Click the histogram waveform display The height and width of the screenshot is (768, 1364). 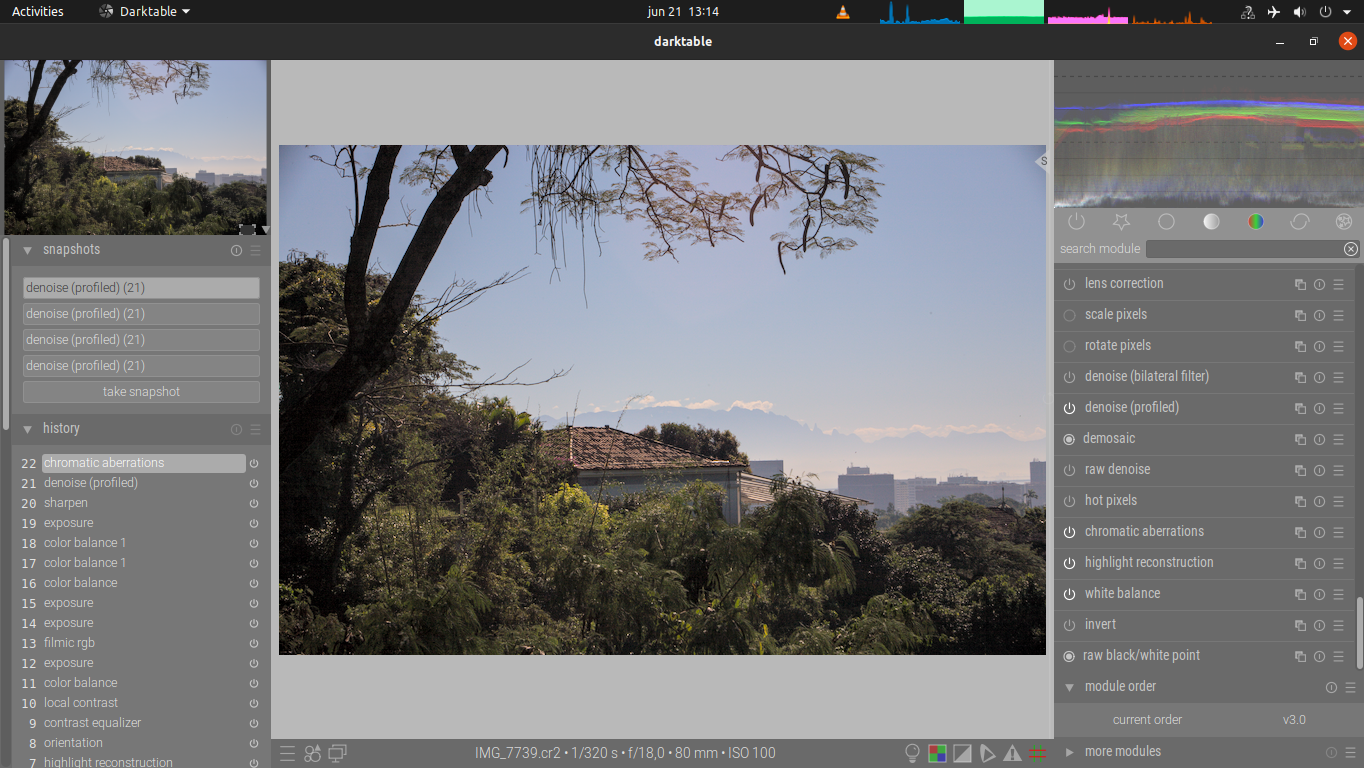(1209, 134)
